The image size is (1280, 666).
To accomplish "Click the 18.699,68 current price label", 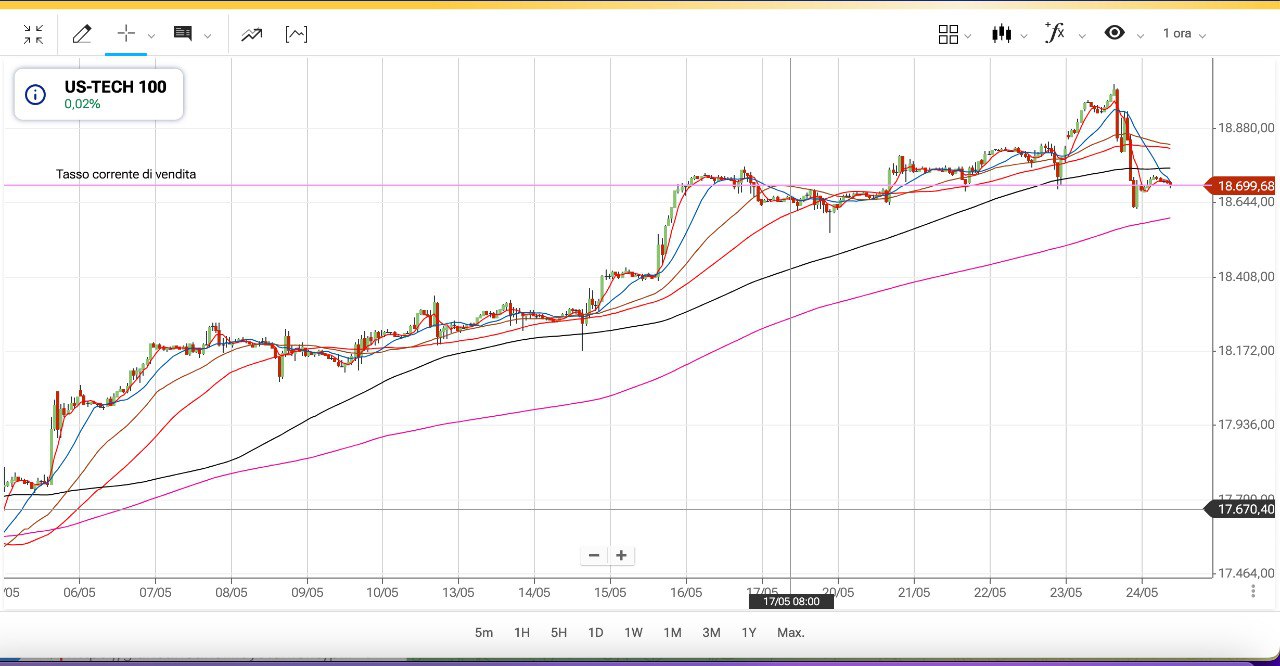I will [x=1245, y=186].
